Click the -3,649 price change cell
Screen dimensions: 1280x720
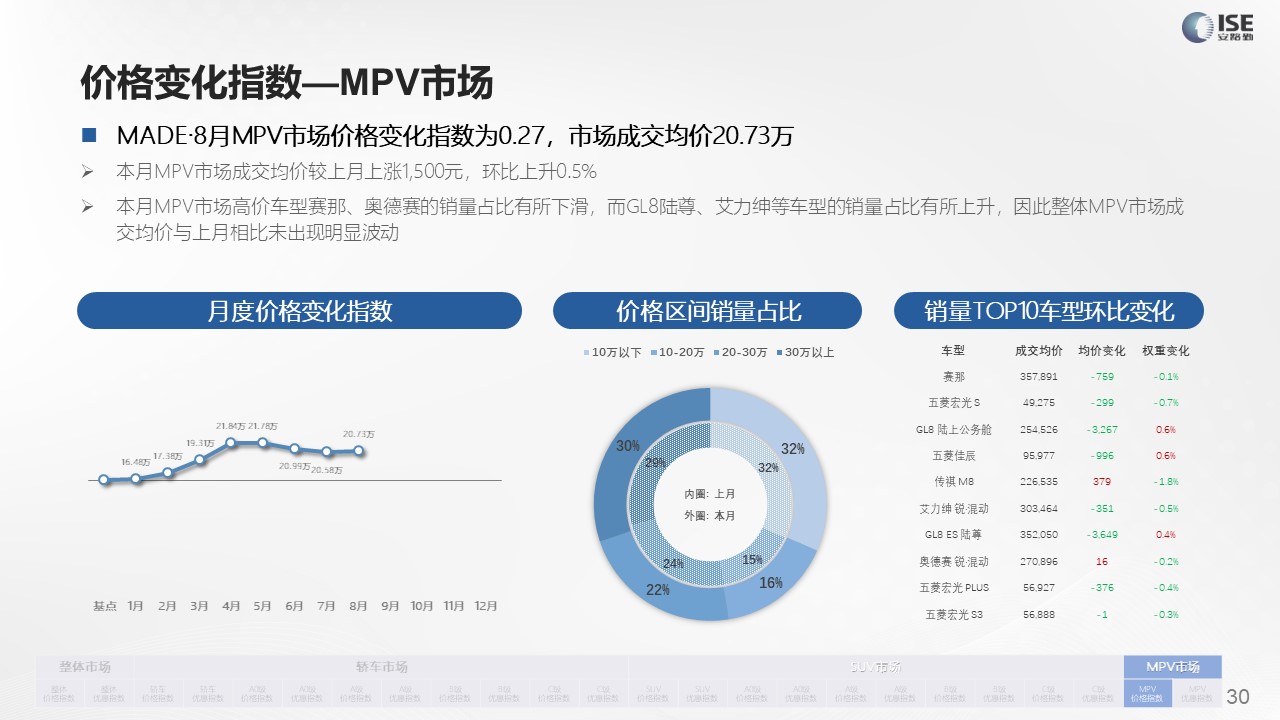click(x=1101, y=535)
